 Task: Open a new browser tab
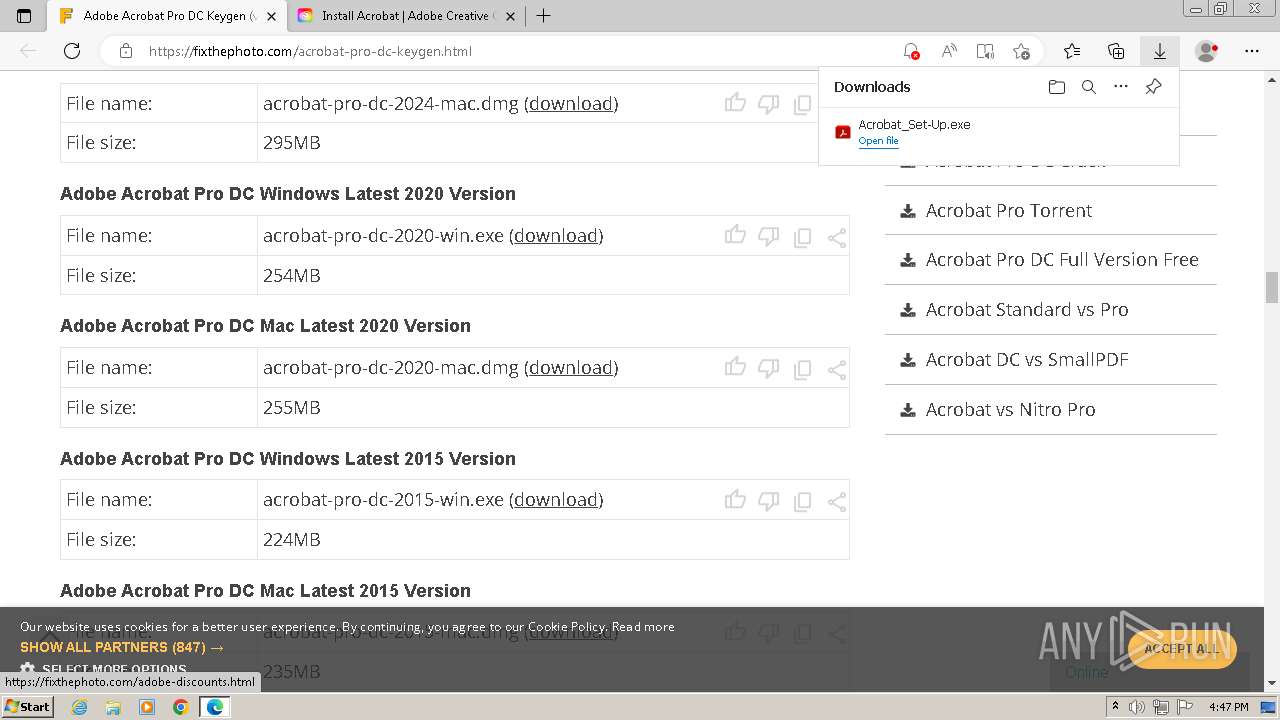pyautogui.click(x=543, y=16)
